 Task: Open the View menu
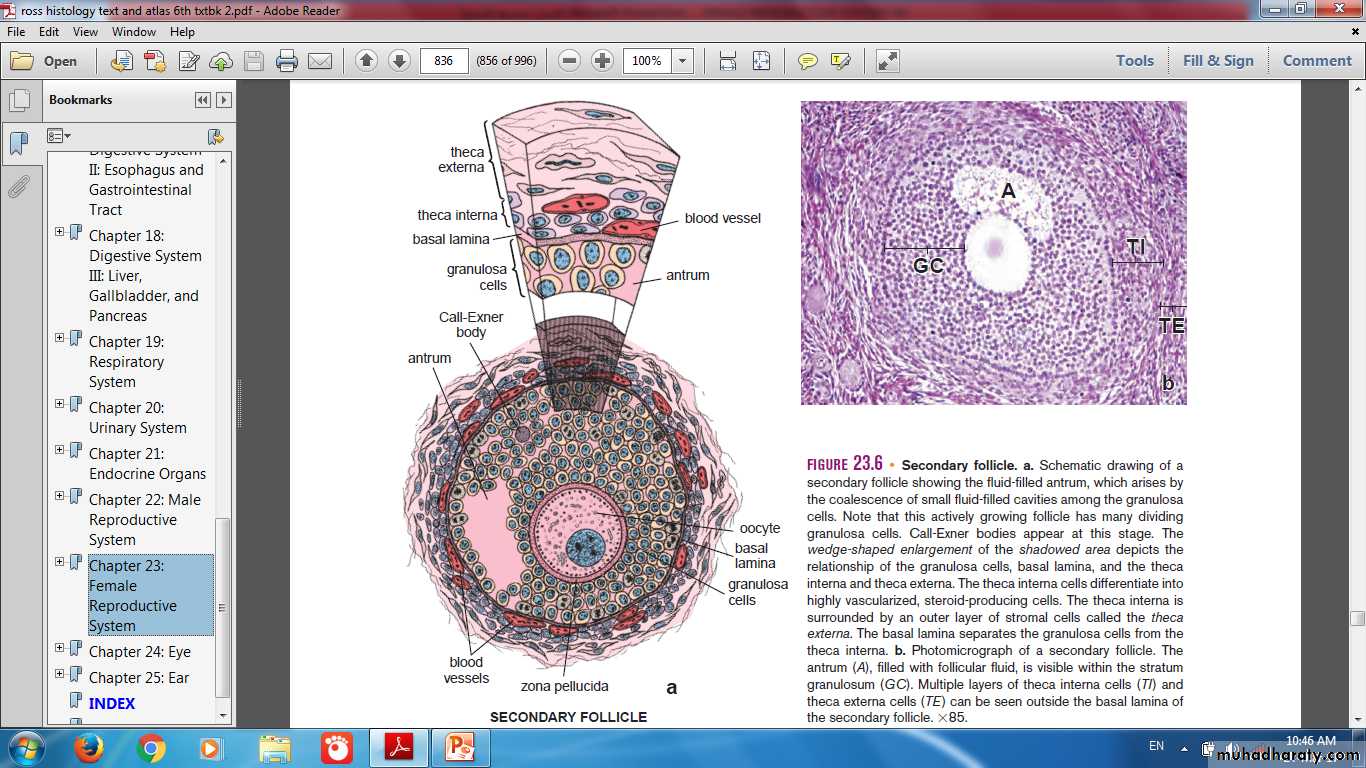click(85, 32)
